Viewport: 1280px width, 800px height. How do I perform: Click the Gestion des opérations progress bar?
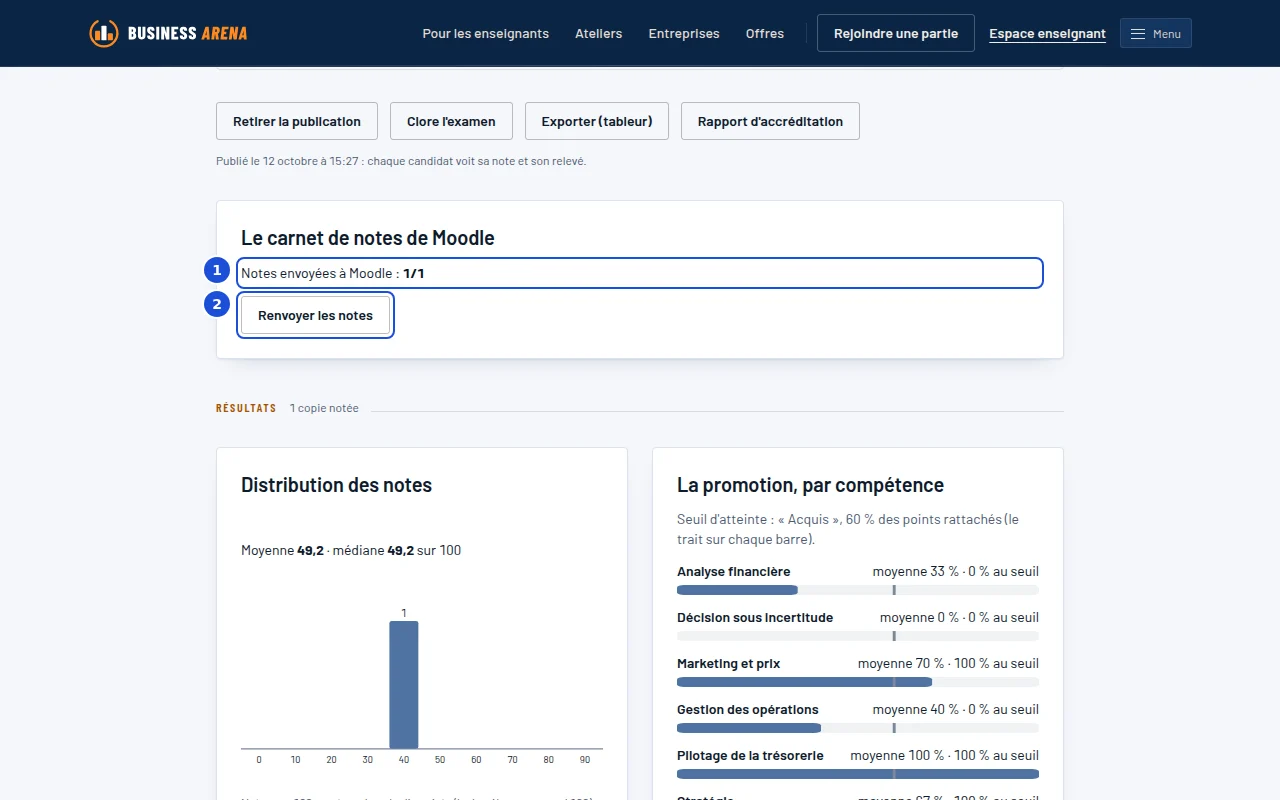tap(858, 728)
